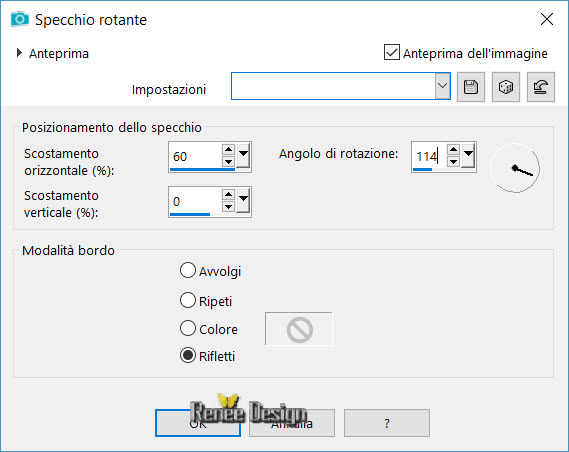Open the Impostazioni presets dropdown
Viewport: 569px width, 452px height.
(x=442, y=86)
